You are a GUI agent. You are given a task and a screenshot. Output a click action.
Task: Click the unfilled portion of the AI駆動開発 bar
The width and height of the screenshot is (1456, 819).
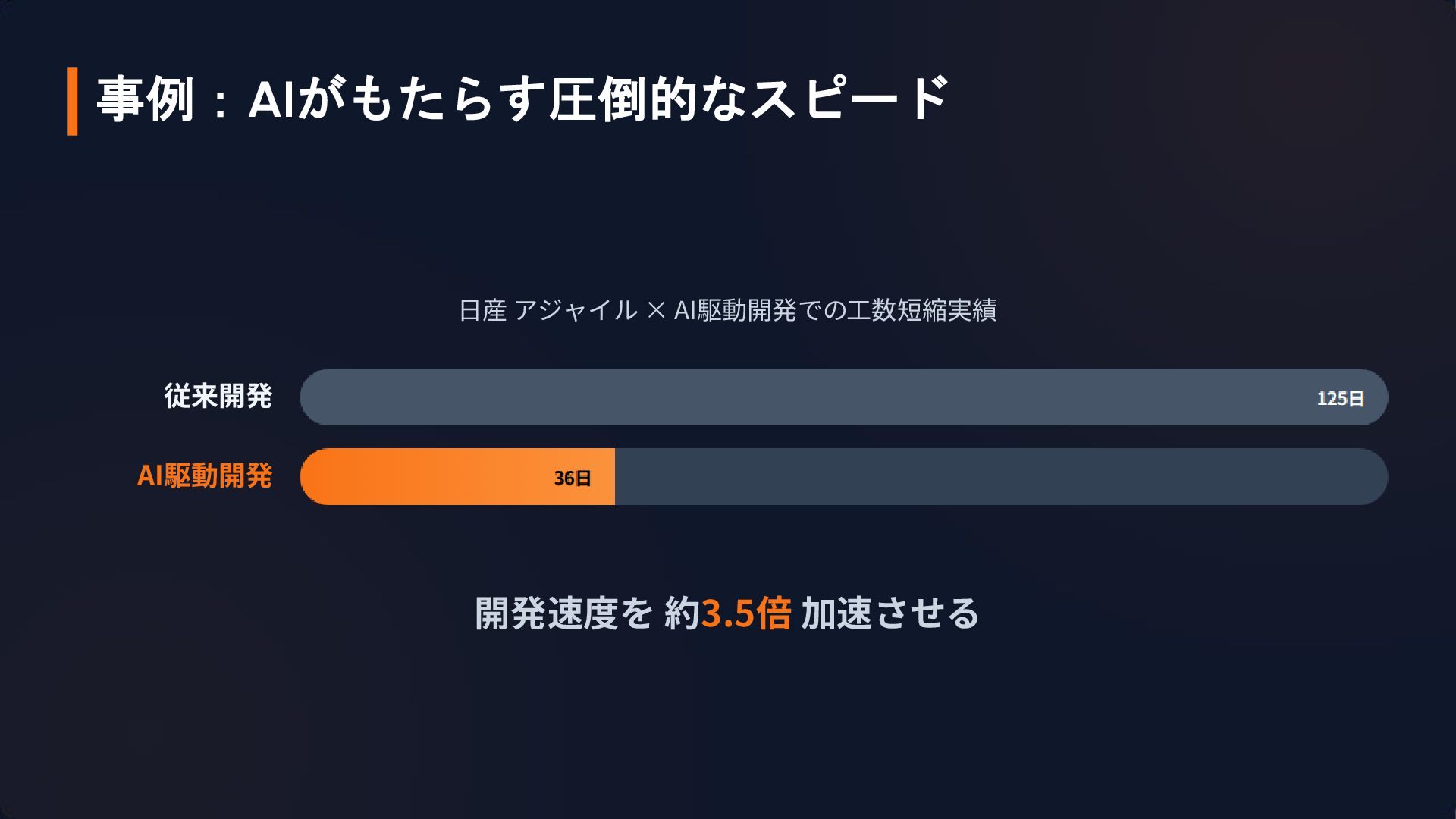[x=1001, y=476]
